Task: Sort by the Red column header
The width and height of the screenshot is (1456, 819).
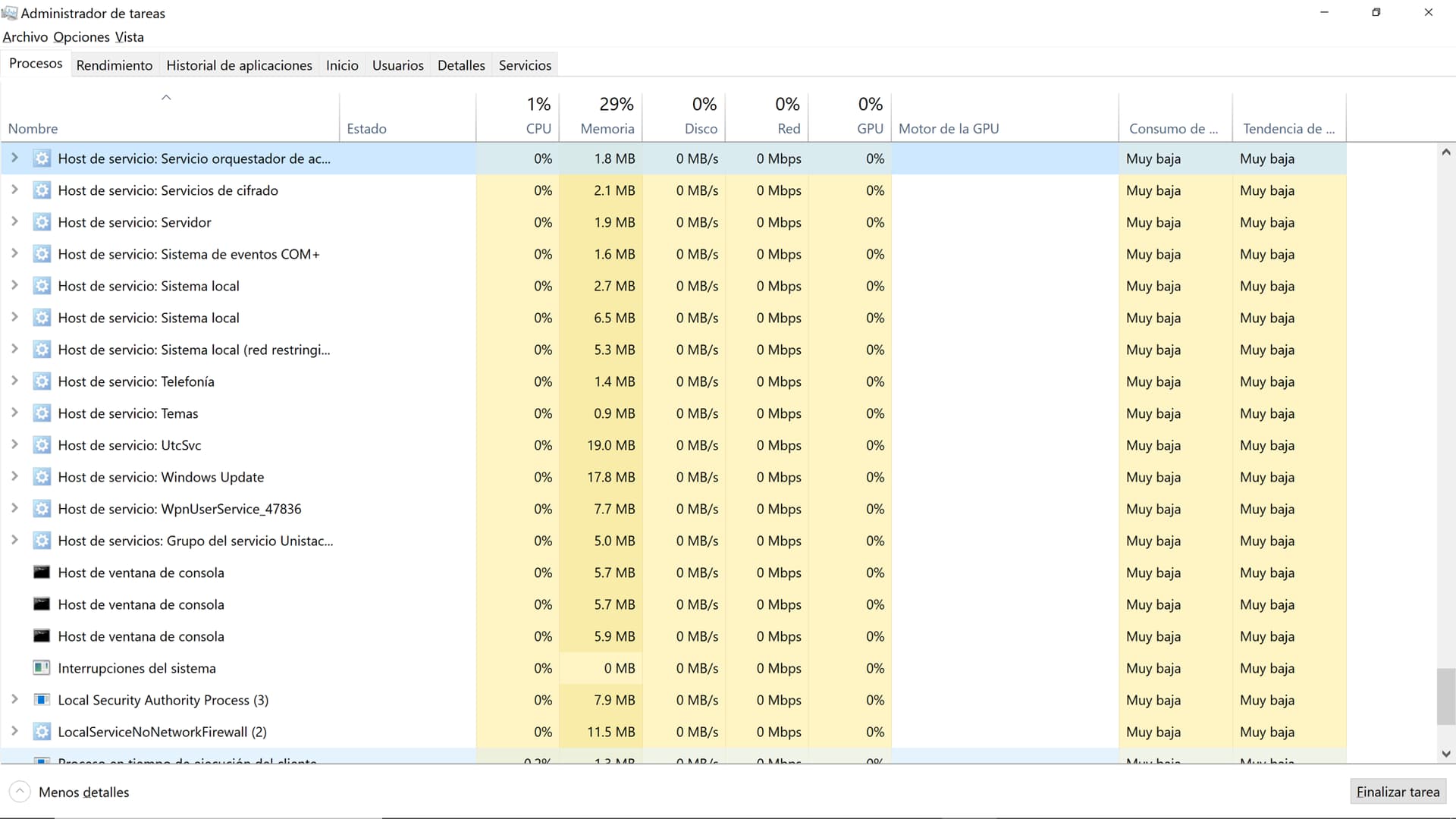Action: coord(767,117)
